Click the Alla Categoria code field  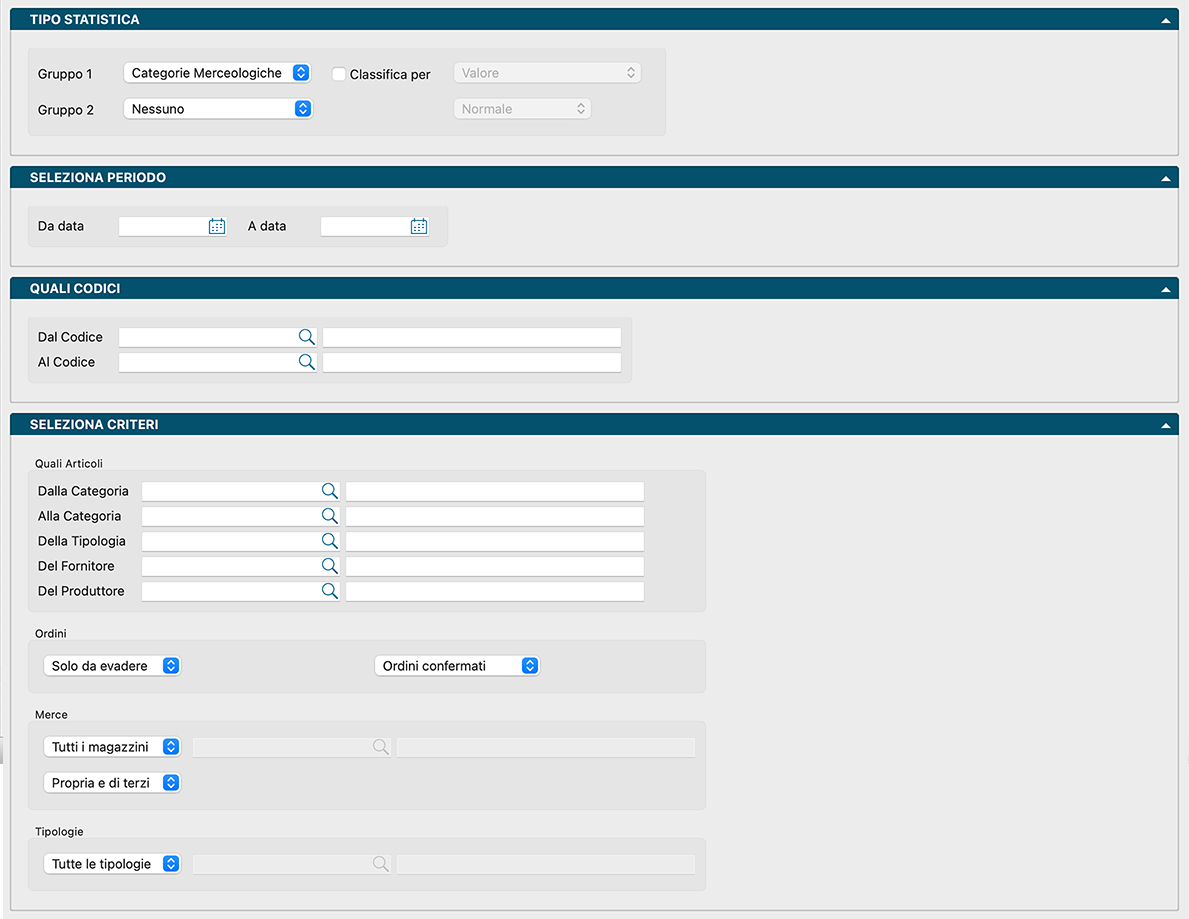[x=230, y=516]
